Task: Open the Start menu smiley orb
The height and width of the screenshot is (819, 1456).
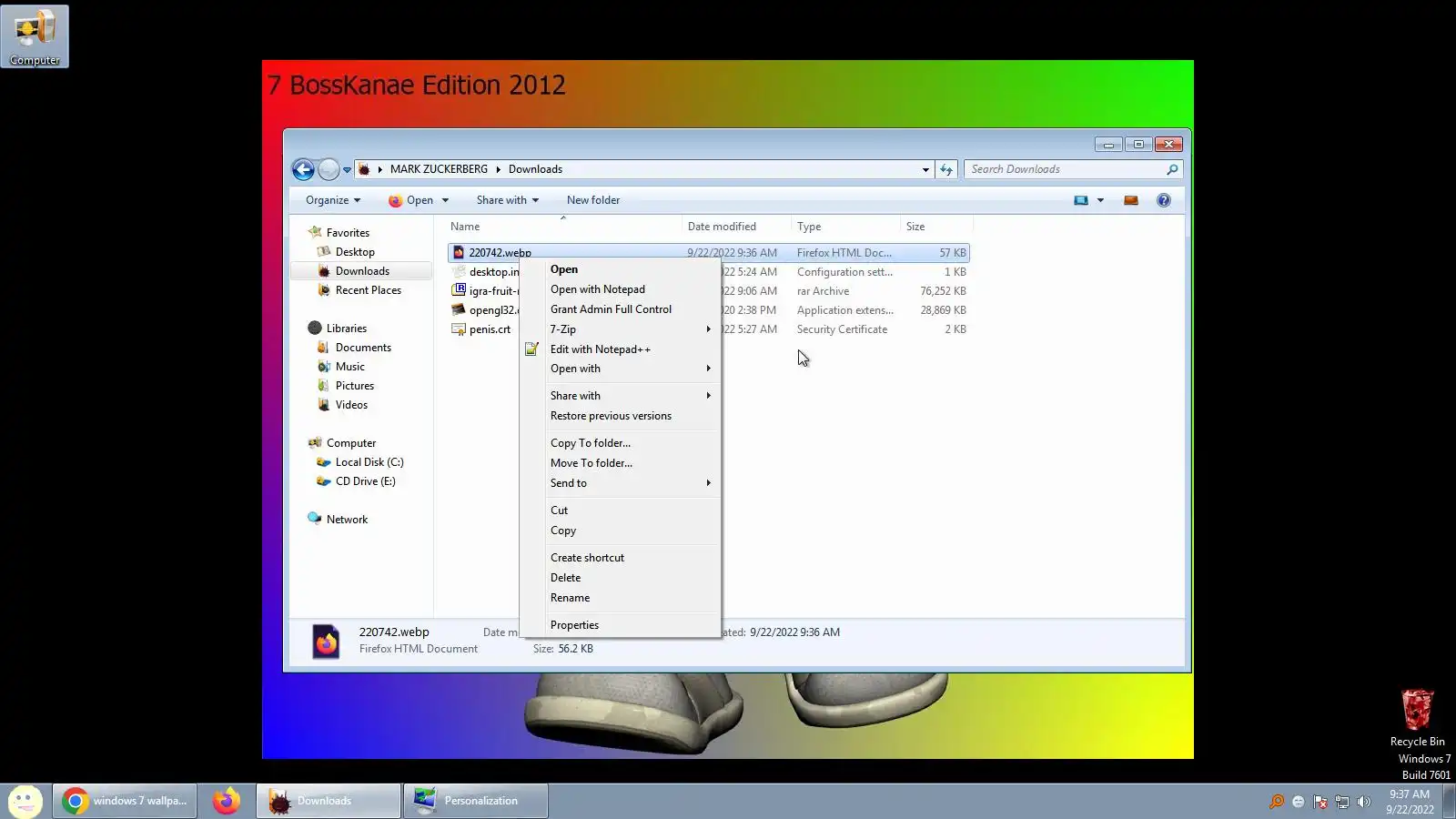Action: point(25,801)
